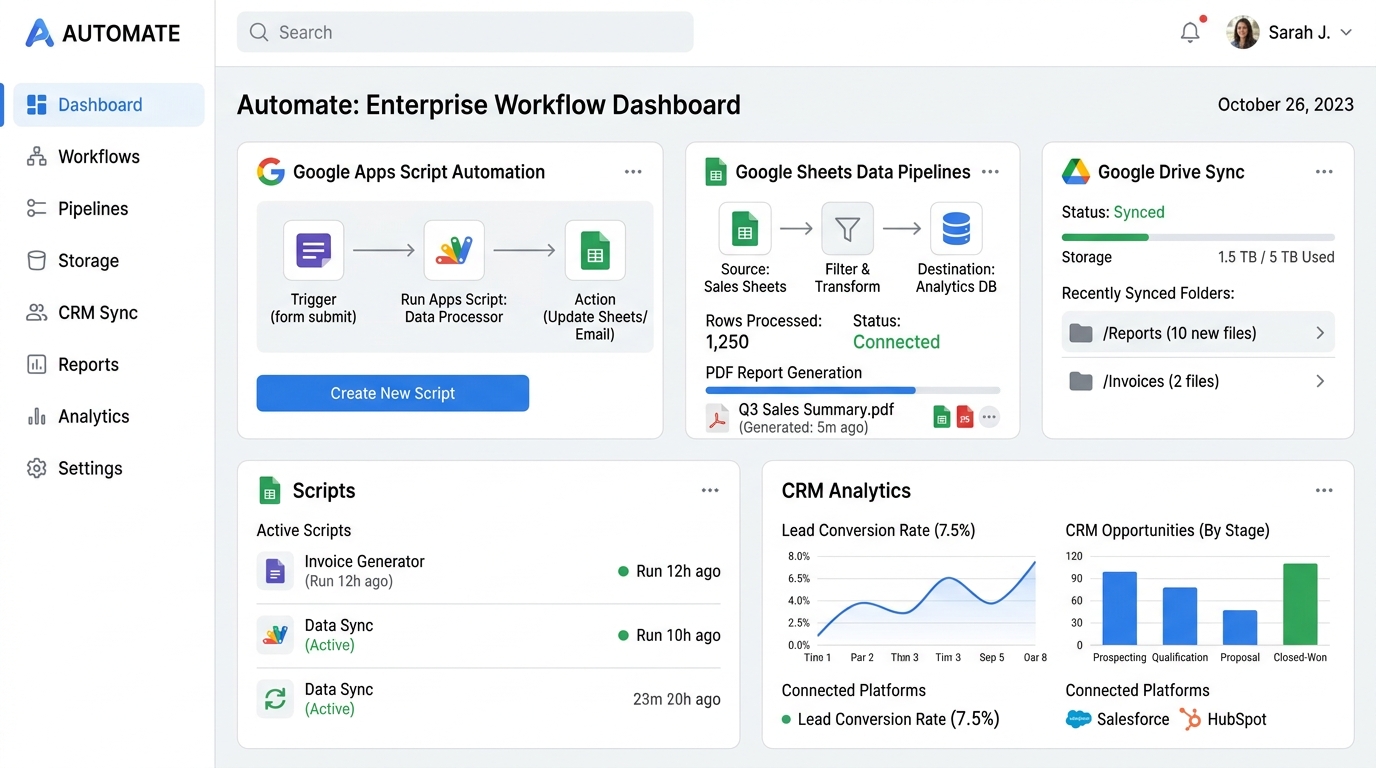1376x768 pixels.
Task: Click the Invoice Generator document icon
Action: coord(275,571)
